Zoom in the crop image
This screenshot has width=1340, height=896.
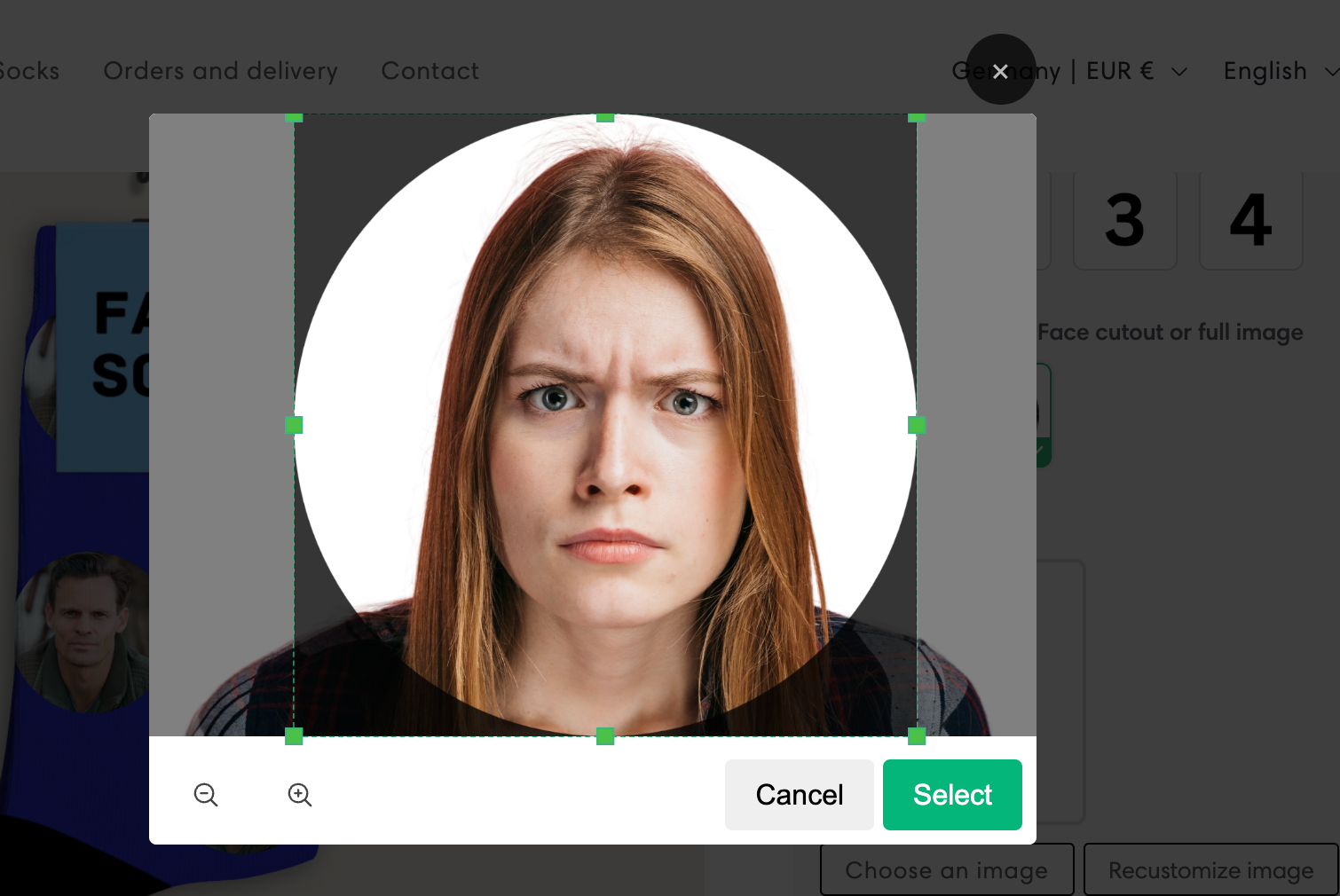click(300, 795)
